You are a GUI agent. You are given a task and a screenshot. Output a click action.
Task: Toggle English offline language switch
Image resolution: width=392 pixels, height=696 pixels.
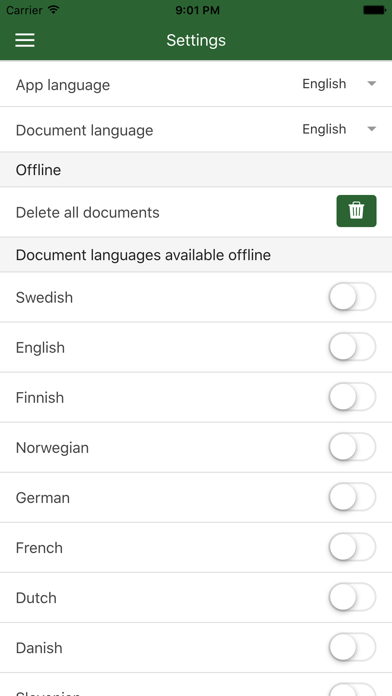(352, 347)
